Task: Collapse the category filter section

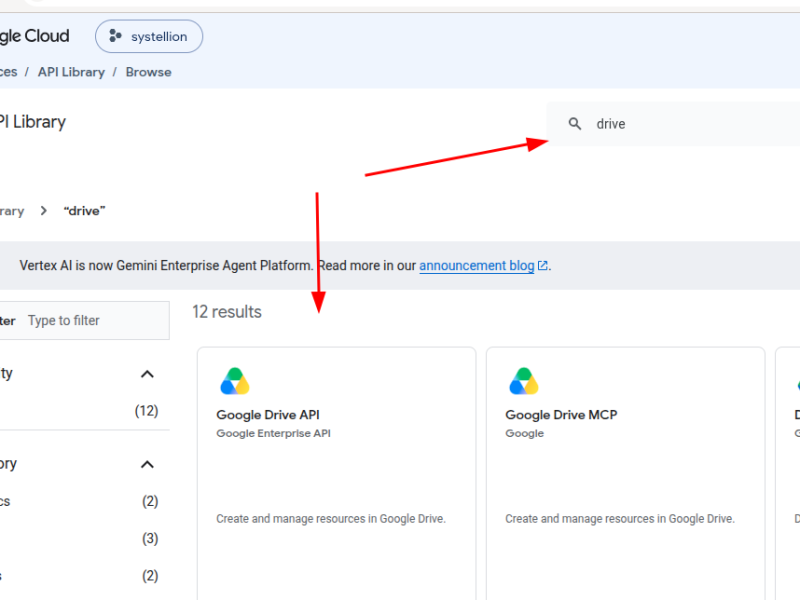Action: click(x=147, y=464)
